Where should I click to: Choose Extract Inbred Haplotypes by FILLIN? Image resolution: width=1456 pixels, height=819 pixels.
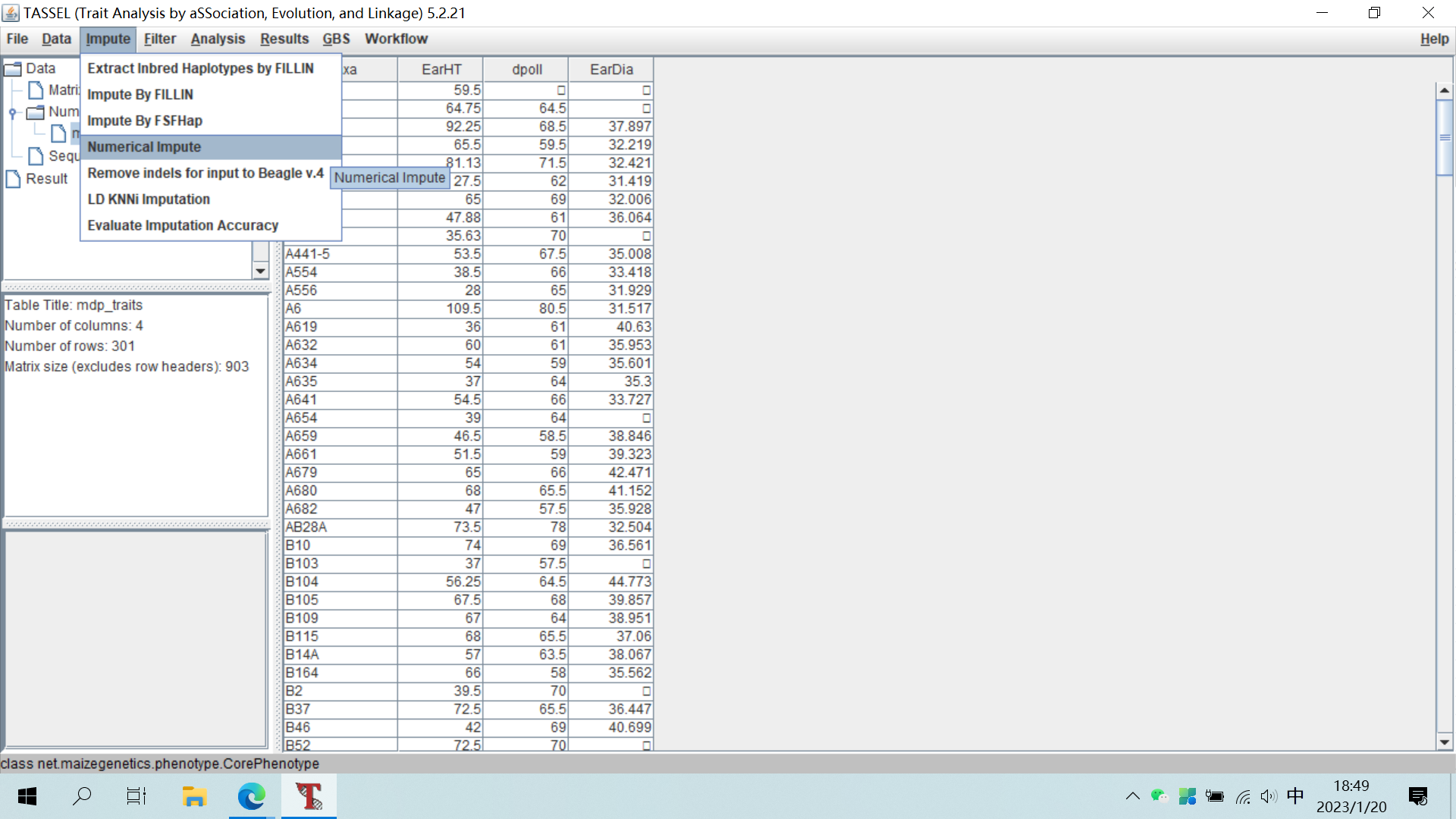click(211, 68)
